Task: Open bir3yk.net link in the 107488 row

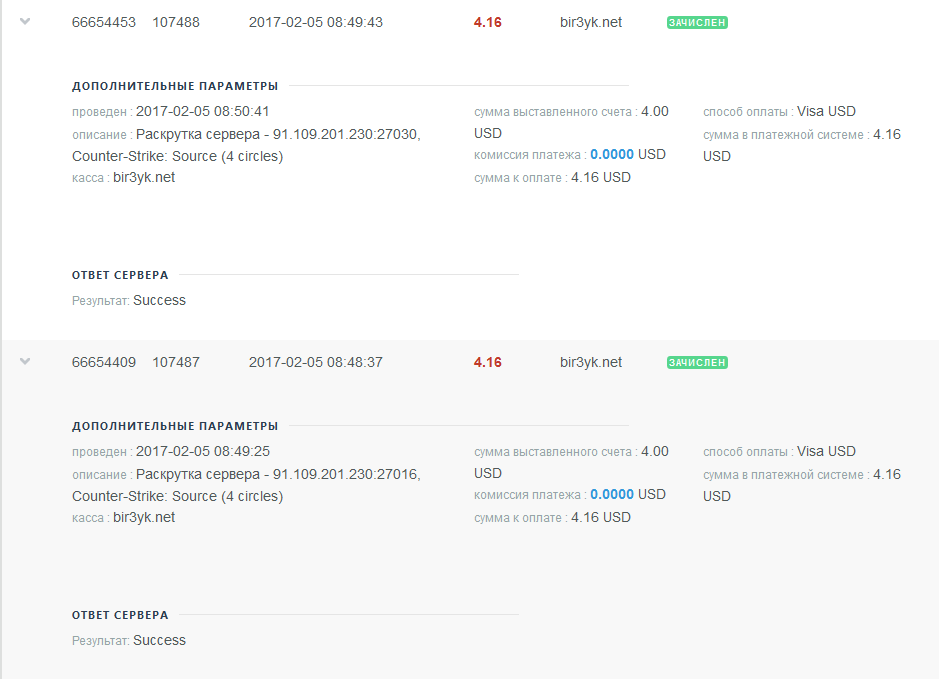Action: pos(591,22)
